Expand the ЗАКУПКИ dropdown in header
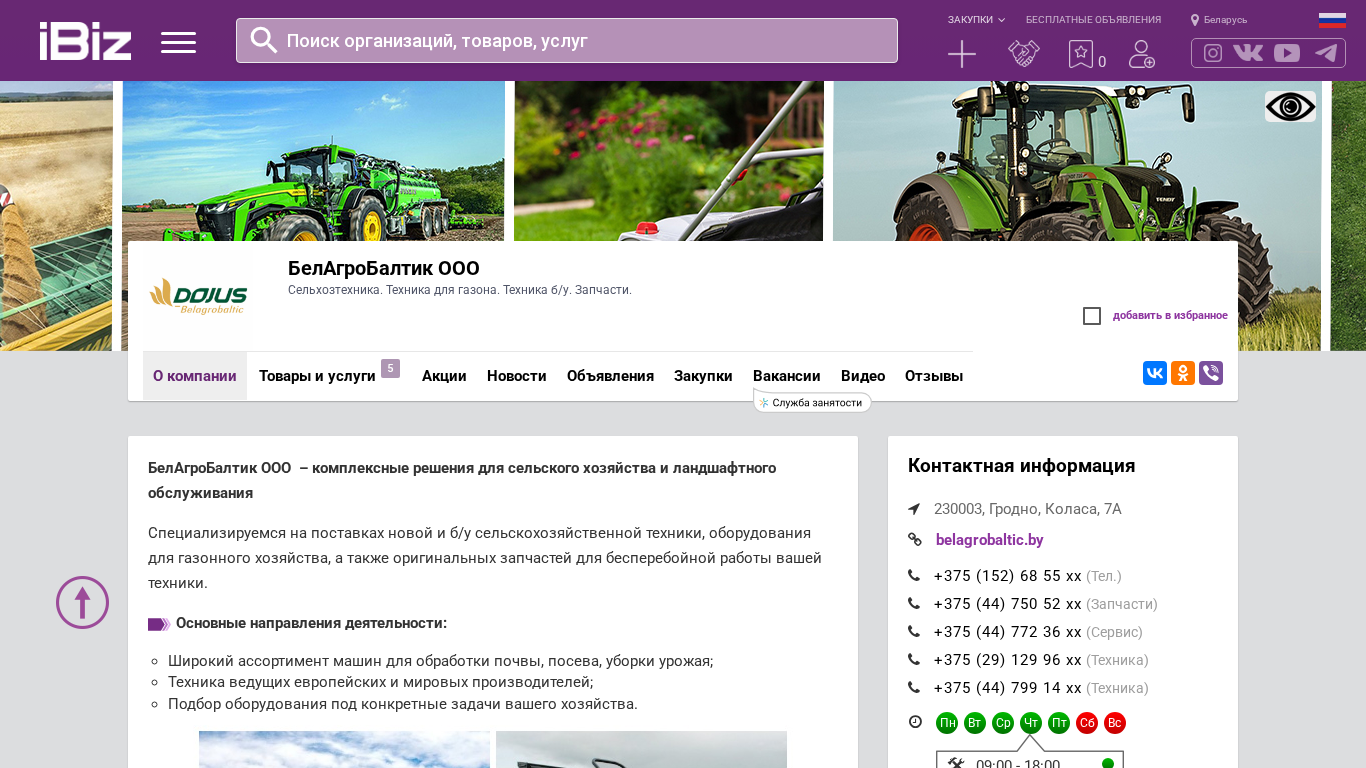Image resolution: width=1366 pixels, height=768 pixels. [x=976, y=20]
